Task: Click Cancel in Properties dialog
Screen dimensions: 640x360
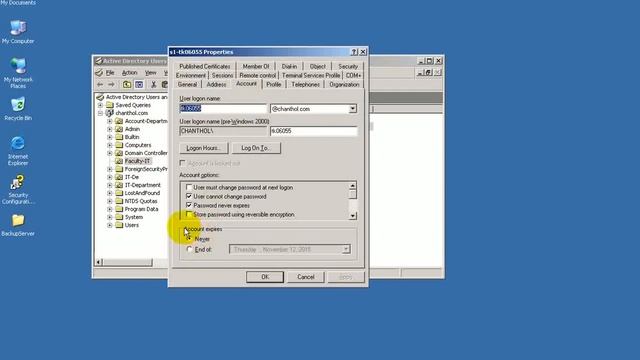Action: tap(306, 277)
